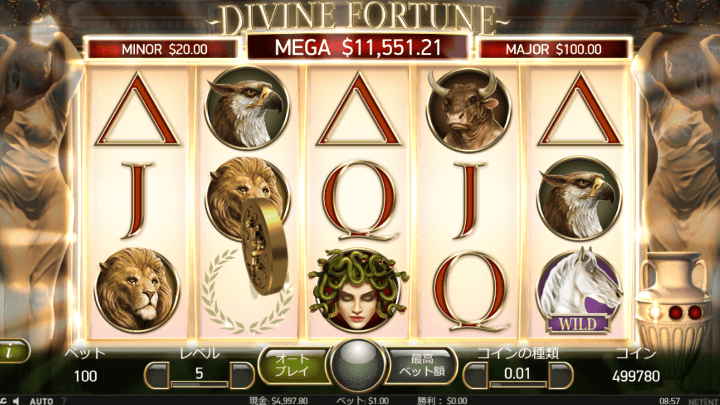This screenshot has width=720, height=405.
Task: Set max bet with 最高ベット額 button
Action: pyautogui.click(x=422, y=366)
